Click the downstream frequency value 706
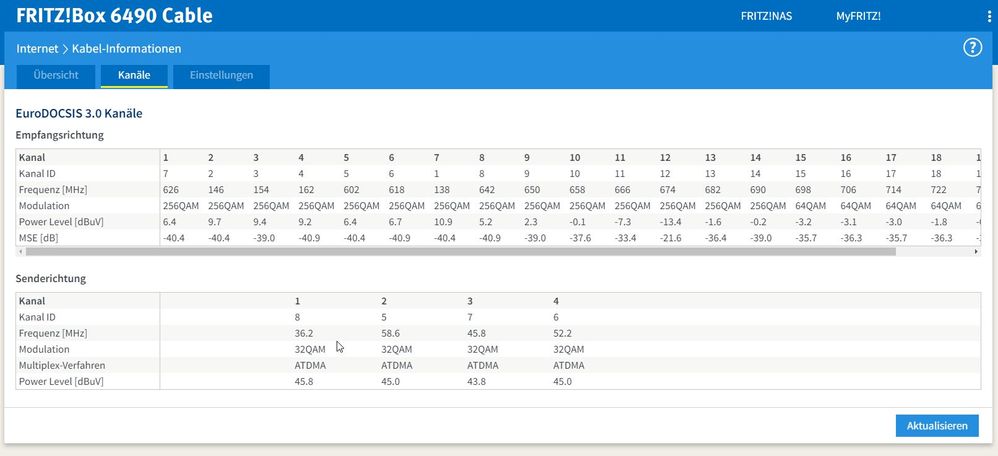The width and height of the screenshot is (998, 456). tap(848, 190)
